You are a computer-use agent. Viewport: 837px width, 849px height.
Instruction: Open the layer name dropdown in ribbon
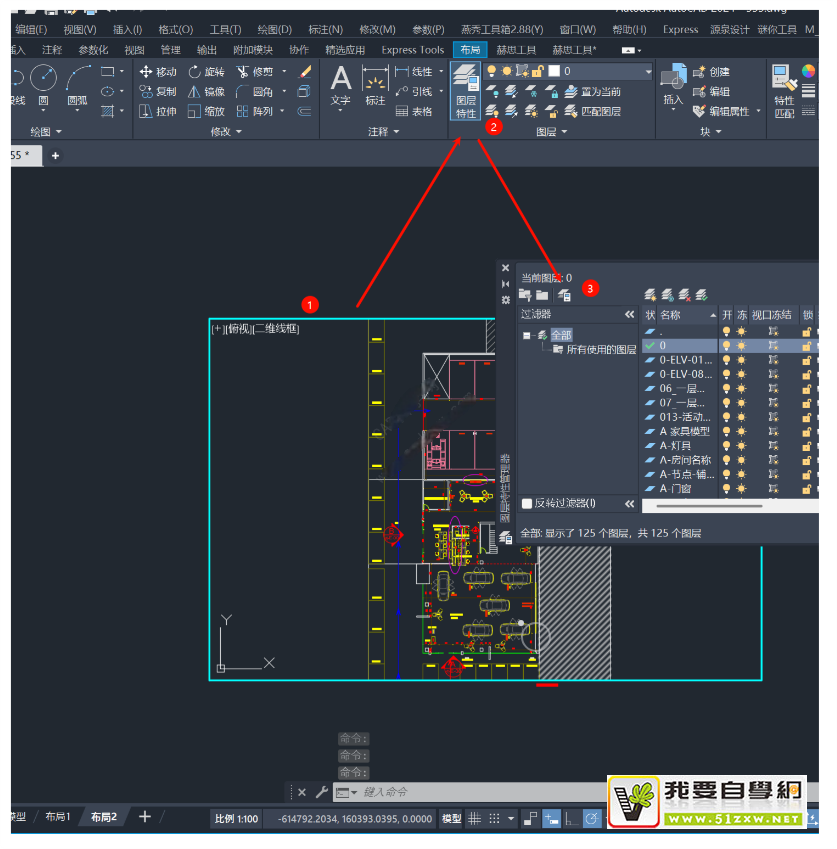[x=648, y=72]
